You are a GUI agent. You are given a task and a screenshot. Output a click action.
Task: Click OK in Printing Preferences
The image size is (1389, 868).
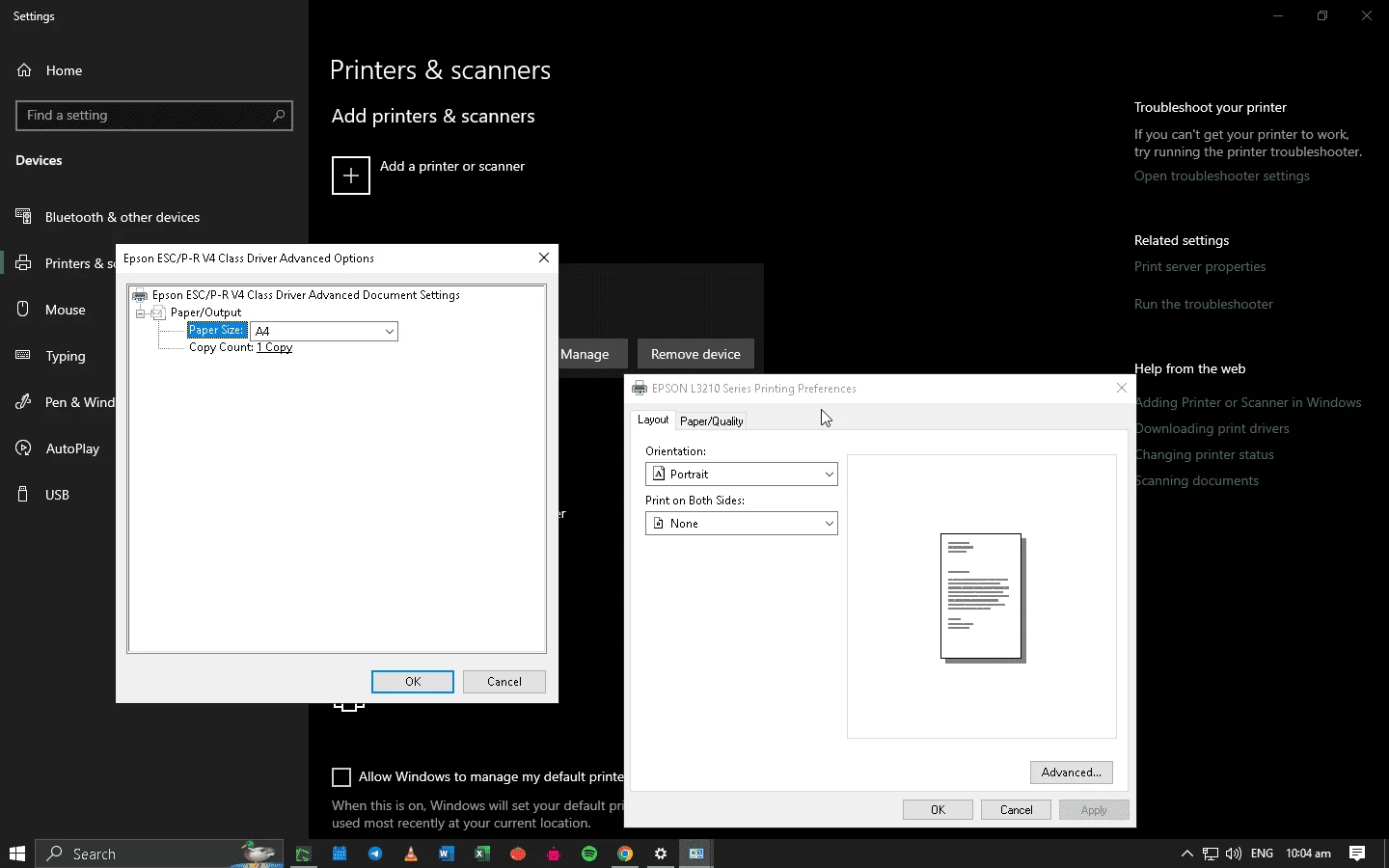pyautogui.click(x=938, y=810)
